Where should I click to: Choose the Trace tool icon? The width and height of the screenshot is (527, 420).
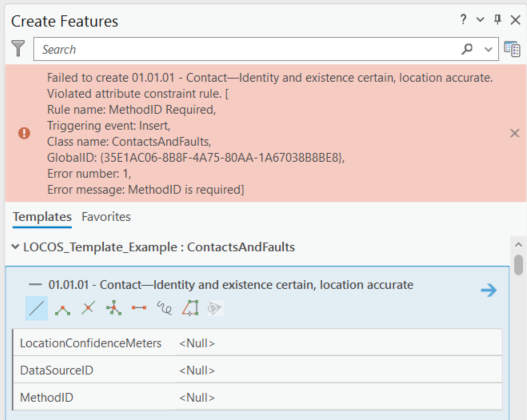click(190, 308)
